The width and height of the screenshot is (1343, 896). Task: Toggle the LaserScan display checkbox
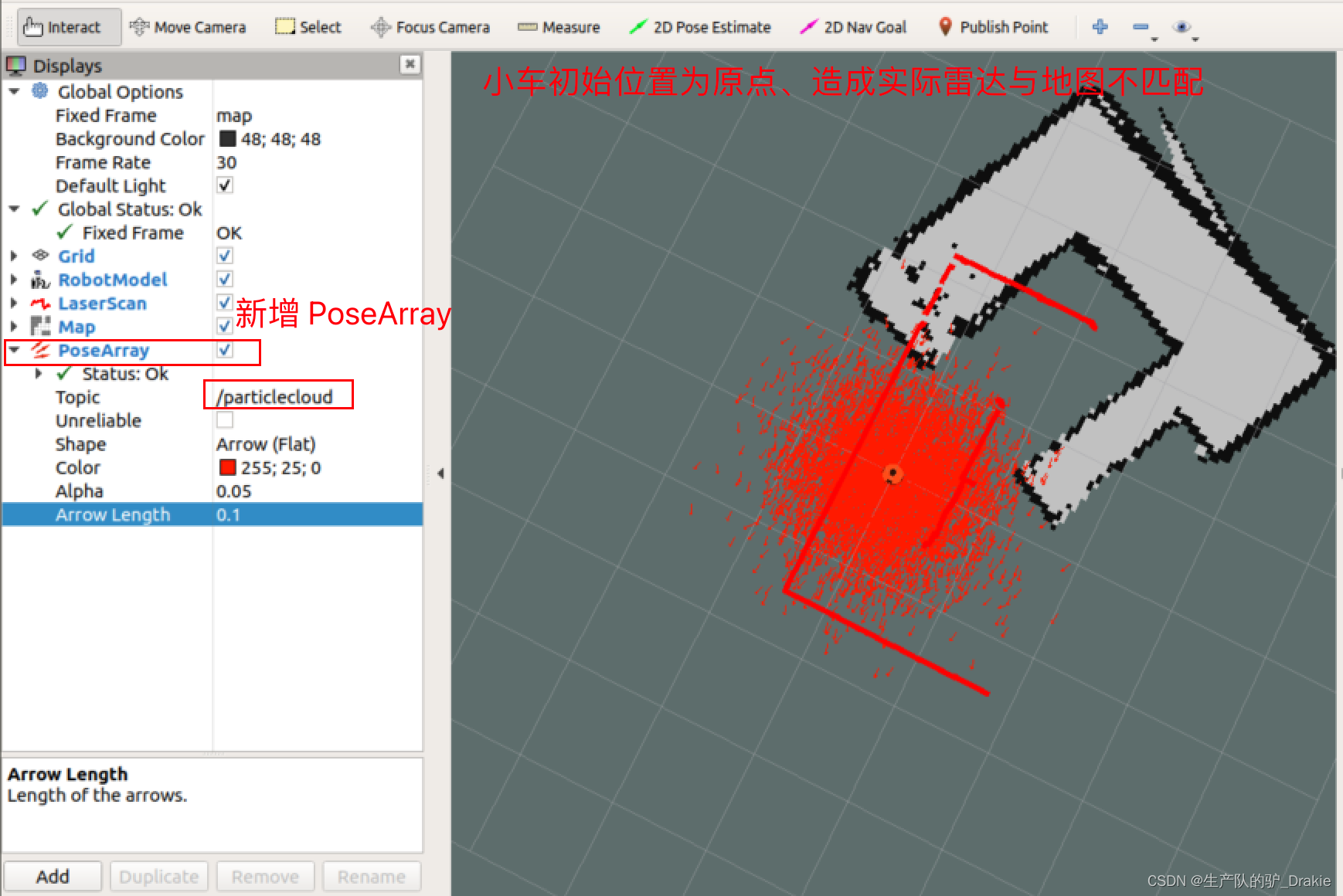pyautogui.click(x=225, y=303)
